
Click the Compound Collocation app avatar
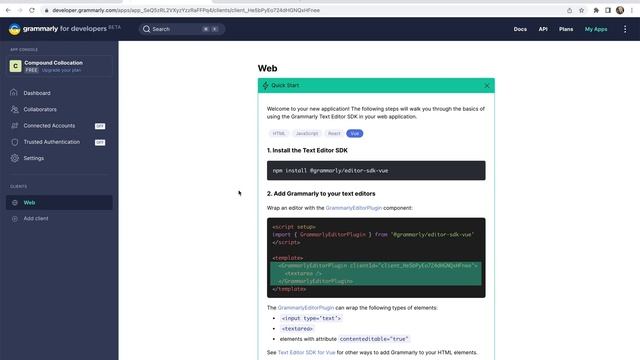pos(16,66)
